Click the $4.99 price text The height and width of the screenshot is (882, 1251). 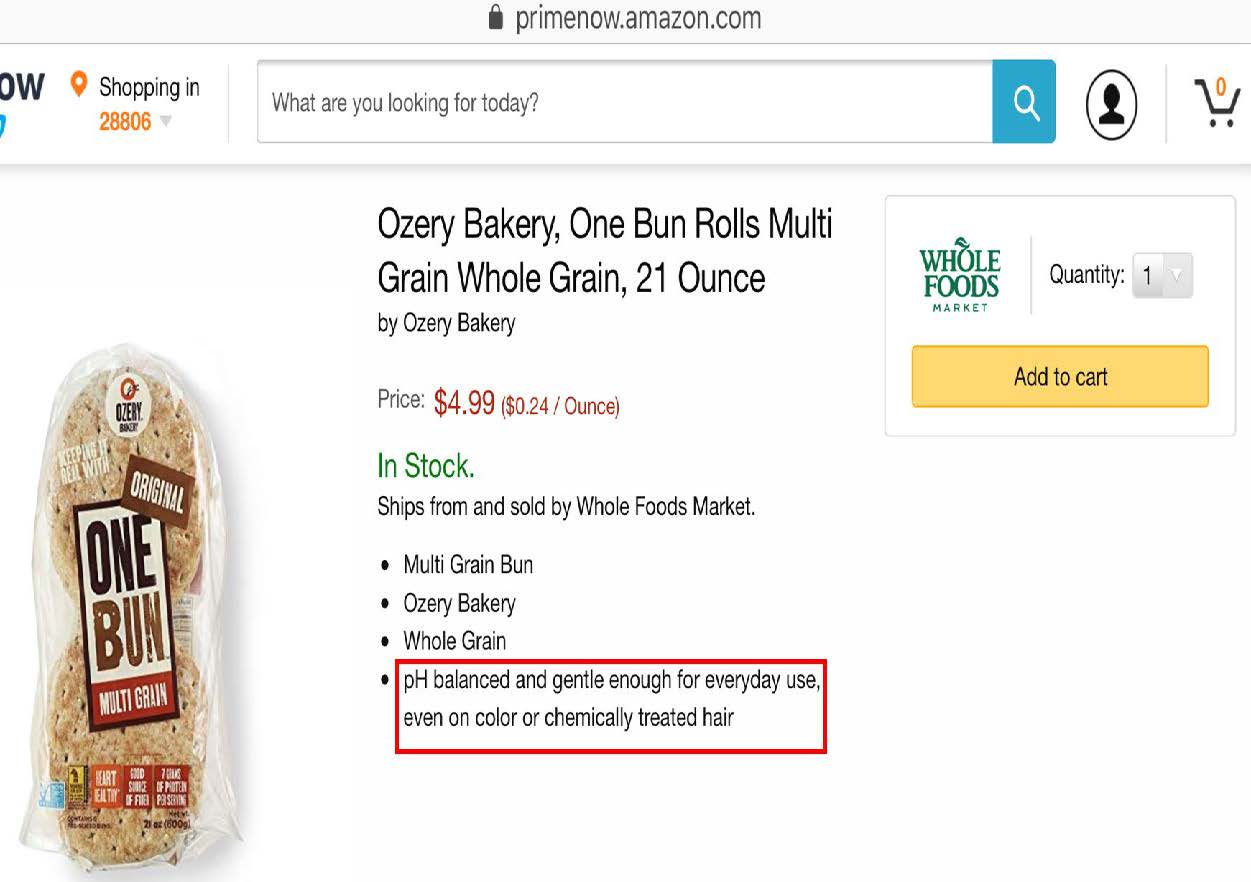(x=464, y=402)
